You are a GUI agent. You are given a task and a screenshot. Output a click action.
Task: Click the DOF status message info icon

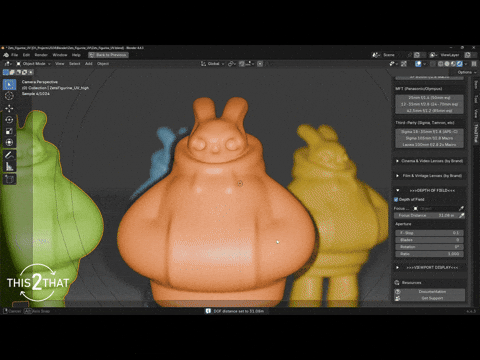(x=208, y=311)
